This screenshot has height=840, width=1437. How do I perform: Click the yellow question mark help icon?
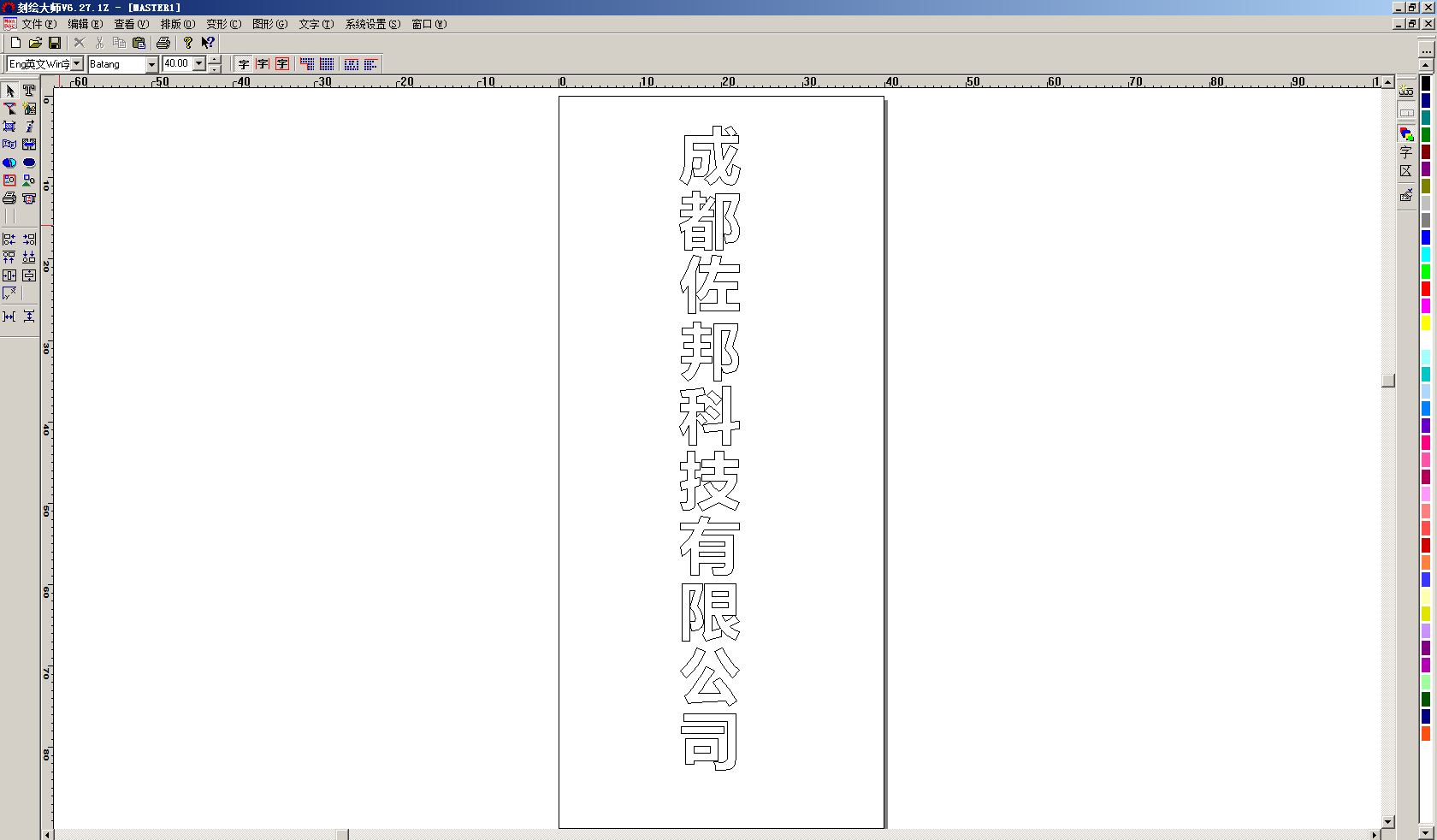(x=187, y=43)
